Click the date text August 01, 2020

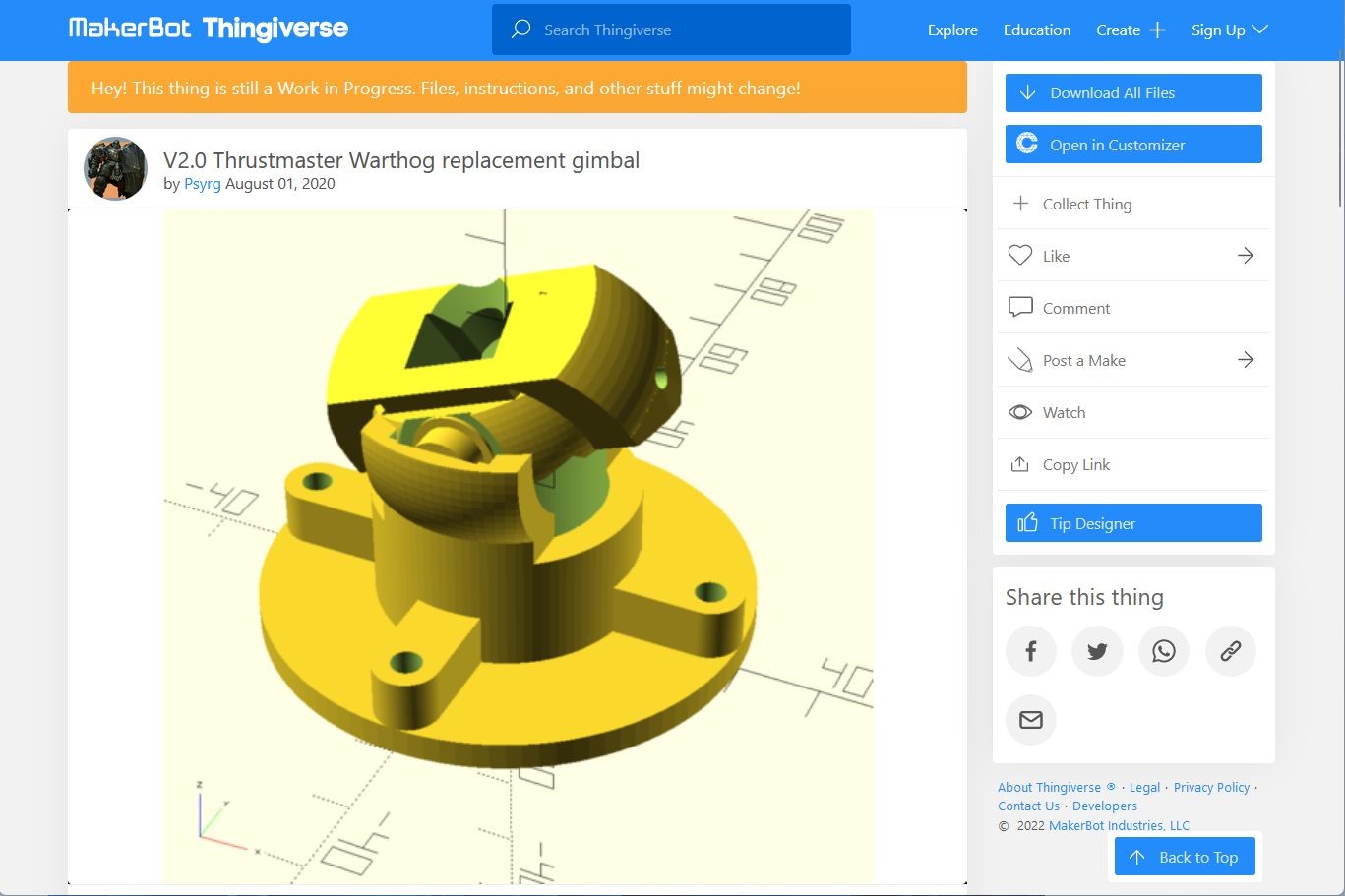[280, 184]
